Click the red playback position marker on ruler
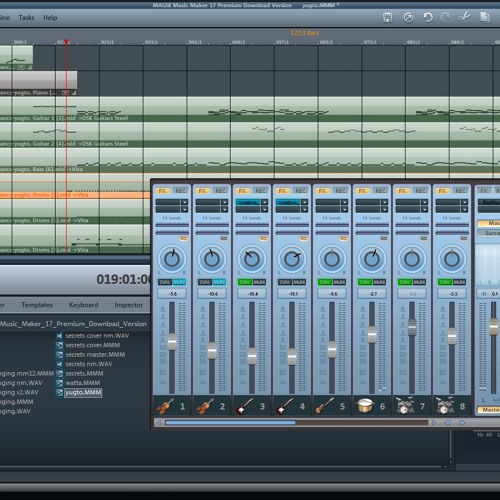The width and height of the screenshot is (500, 500). pos(67,42)
